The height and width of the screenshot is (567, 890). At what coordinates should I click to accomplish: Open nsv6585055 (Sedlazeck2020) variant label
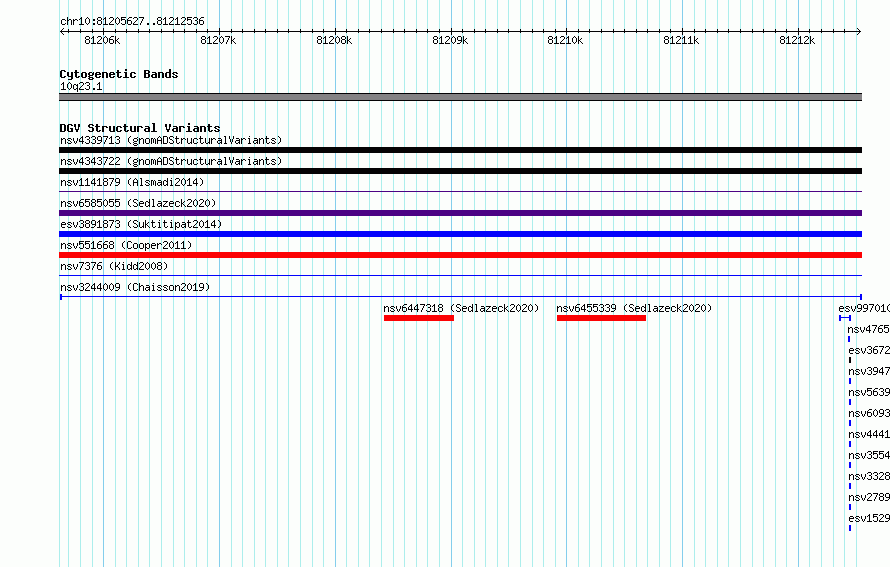coord(138,203)
